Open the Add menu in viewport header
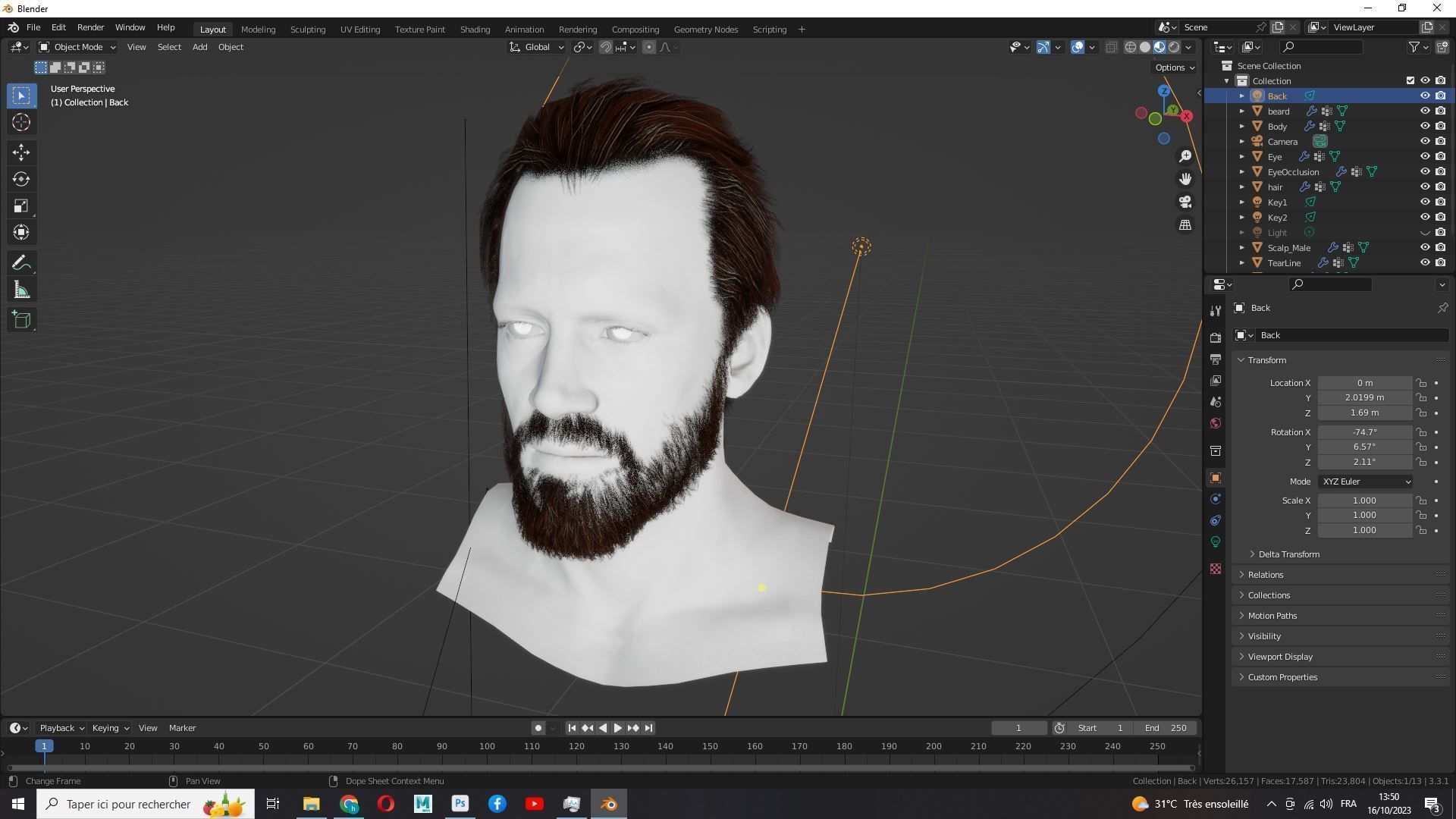Image resolution: width=1456 pixels, height=819 pixels. coord(199,47)
